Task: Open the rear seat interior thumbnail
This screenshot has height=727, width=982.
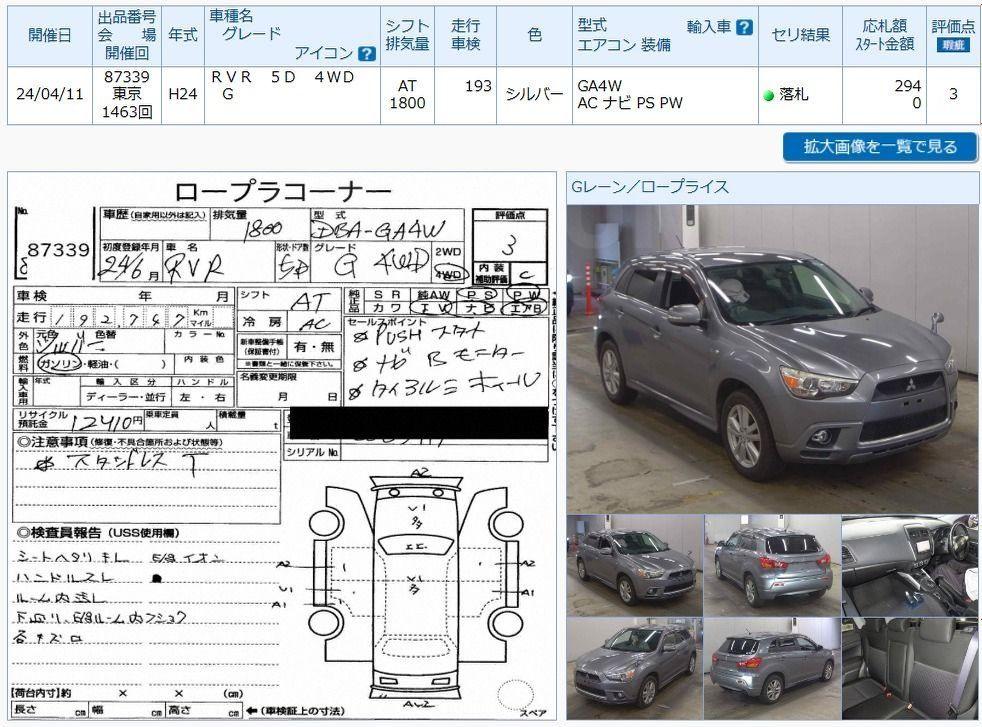Action: [x=909, y=669]
